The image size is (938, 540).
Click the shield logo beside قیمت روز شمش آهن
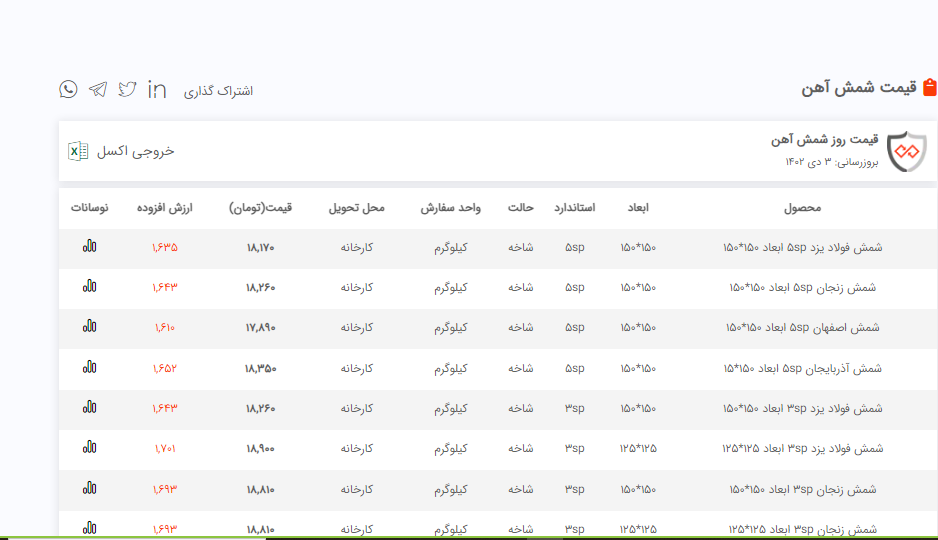point(907,151)
